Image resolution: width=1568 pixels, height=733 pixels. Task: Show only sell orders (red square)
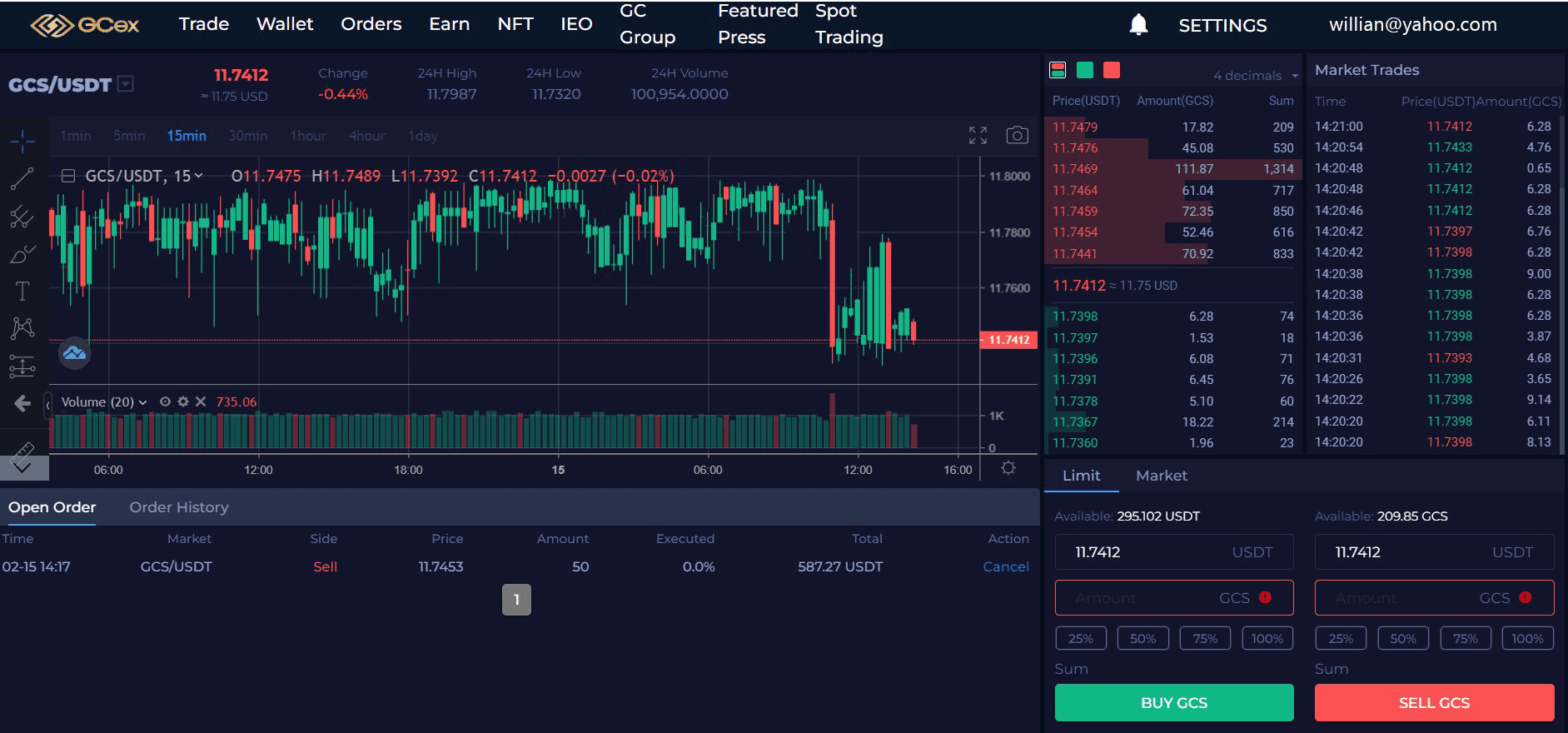1111,70
